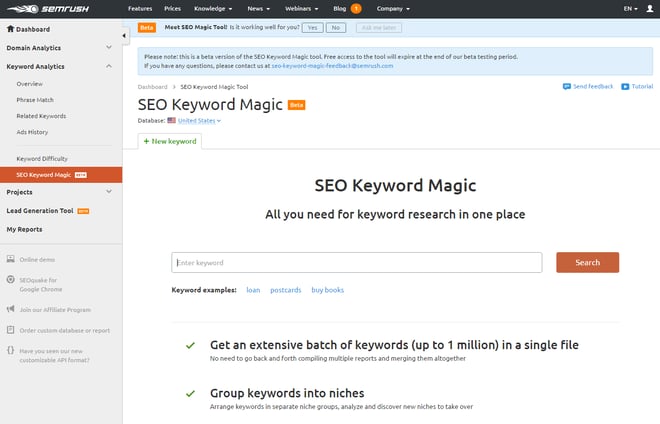This screenshot has width=660, height=424.
Task: Open Phrase Match report
Action: 35,100
